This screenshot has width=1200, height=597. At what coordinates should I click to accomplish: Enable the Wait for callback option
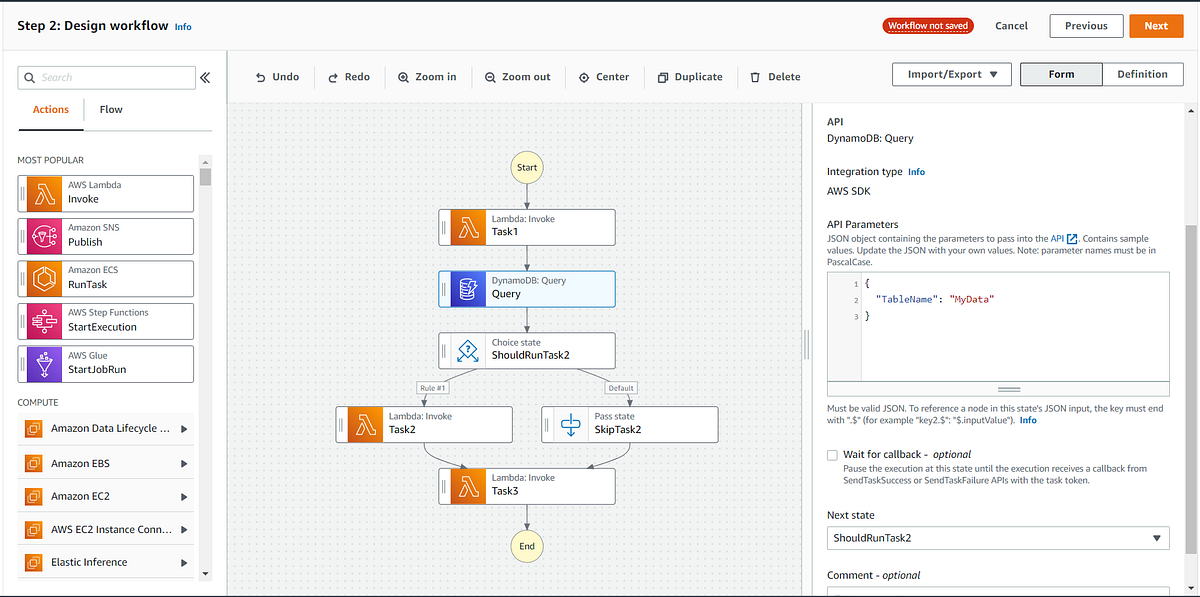832,455
